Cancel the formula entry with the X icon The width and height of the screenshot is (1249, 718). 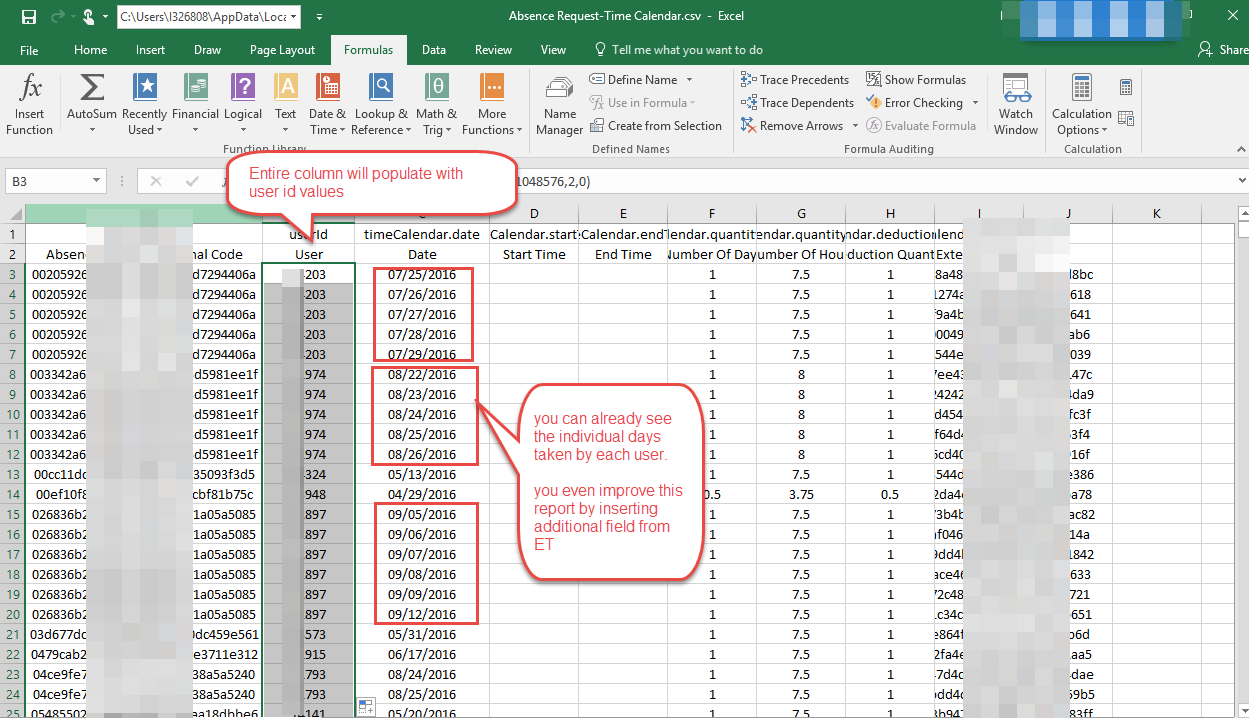click(x=155, y=182)
